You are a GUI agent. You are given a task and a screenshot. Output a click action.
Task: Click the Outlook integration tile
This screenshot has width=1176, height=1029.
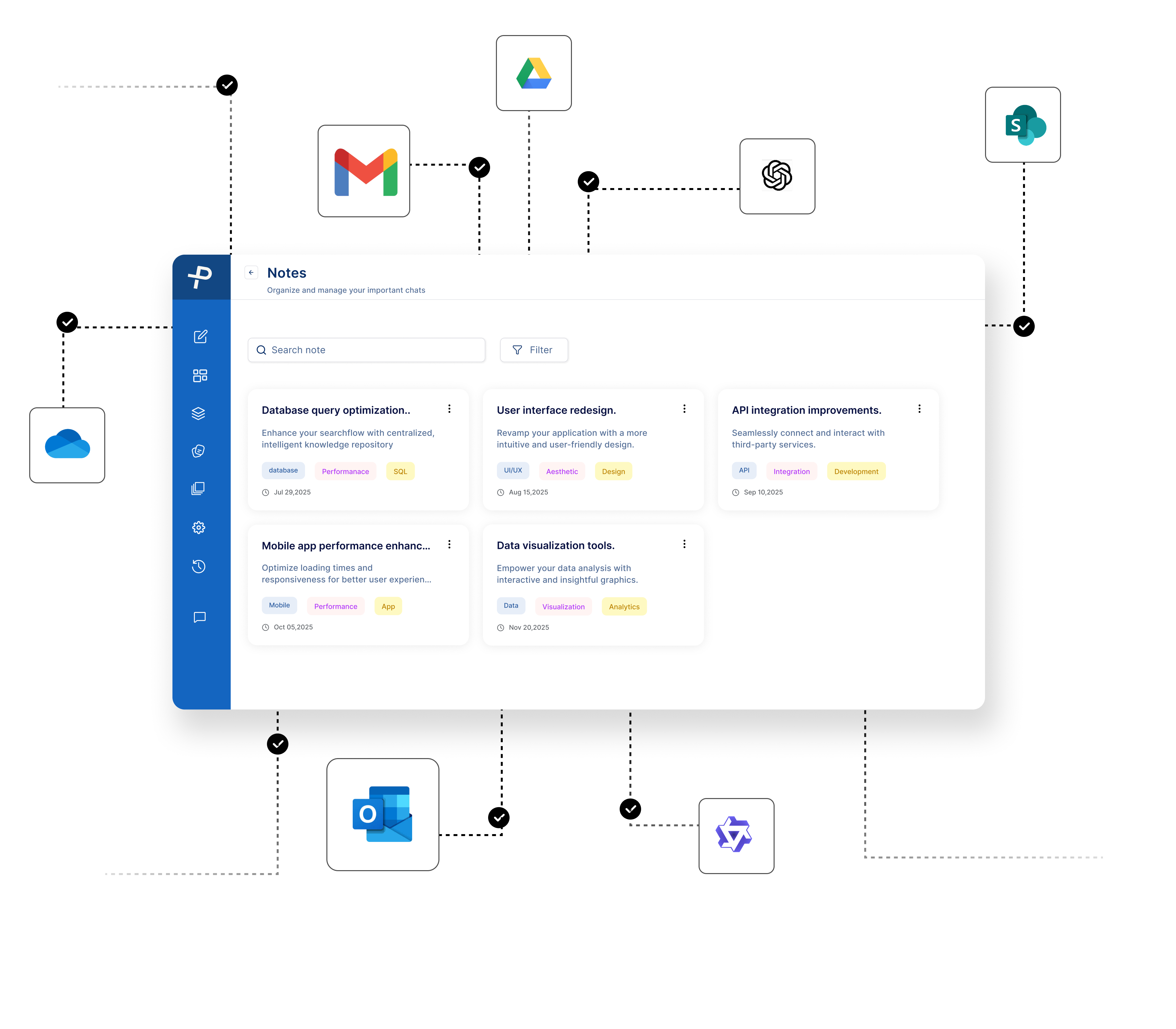383,814
